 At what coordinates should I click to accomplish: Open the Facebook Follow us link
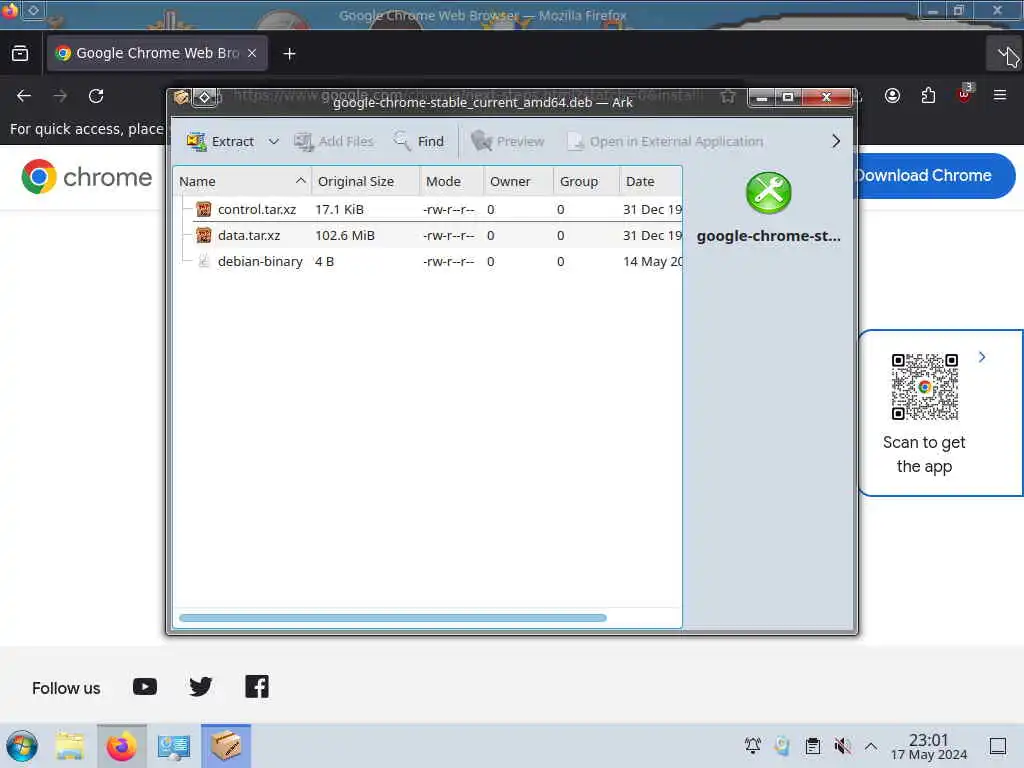coord(257,687)
